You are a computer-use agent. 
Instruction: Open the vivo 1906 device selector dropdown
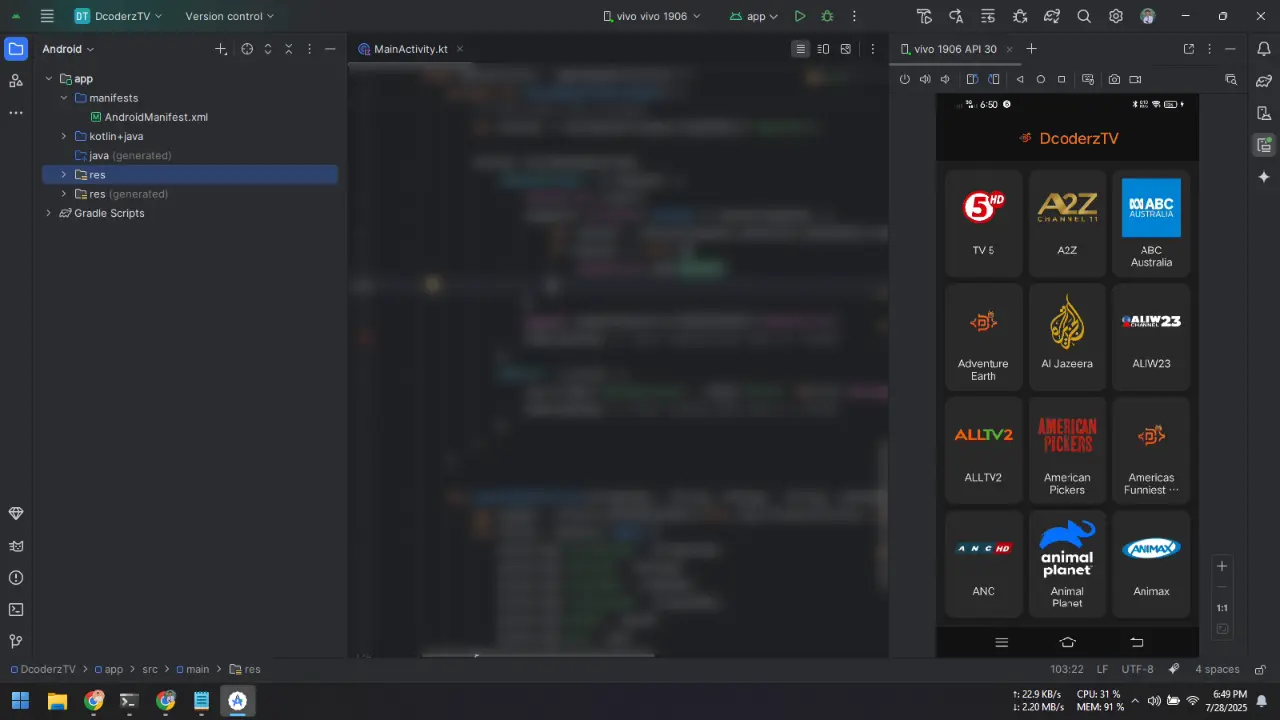click(x=652, y=16)
